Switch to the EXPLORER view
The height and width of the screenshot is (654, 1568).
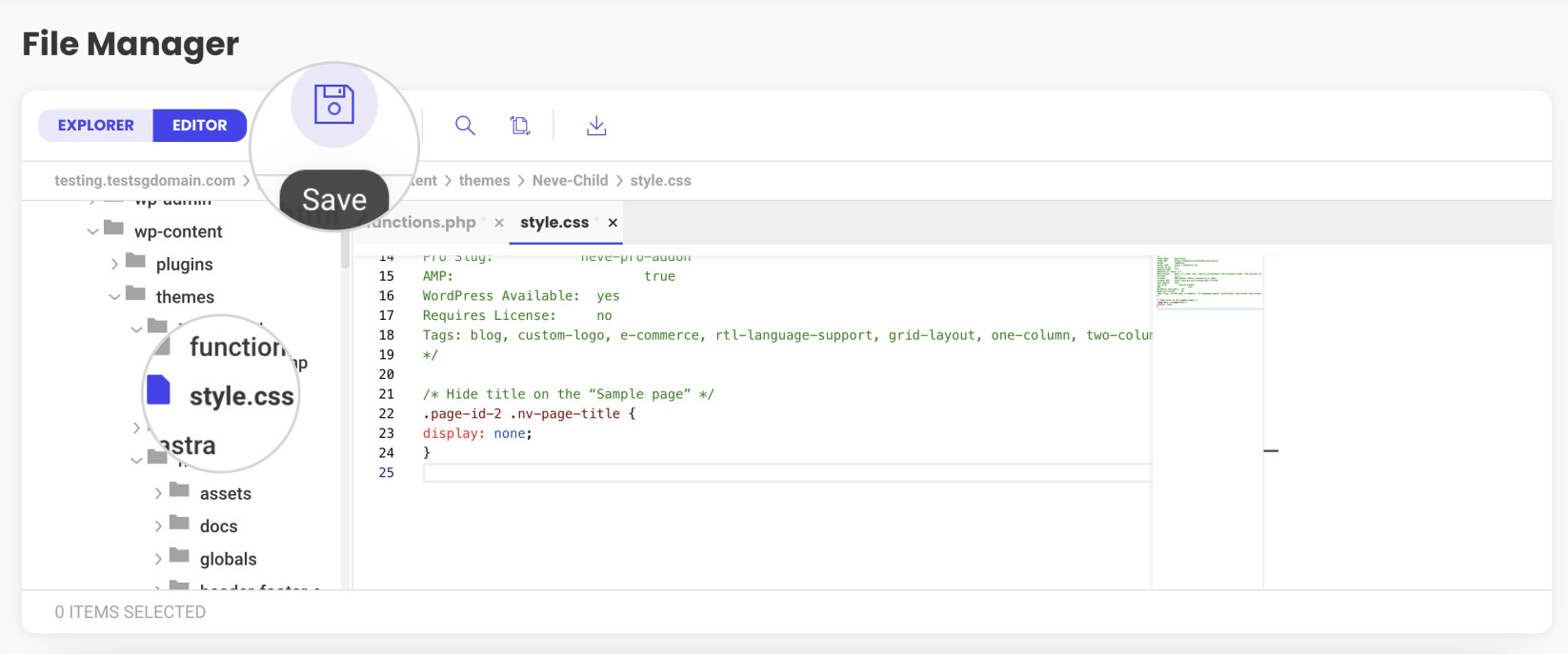pos(95,126)
